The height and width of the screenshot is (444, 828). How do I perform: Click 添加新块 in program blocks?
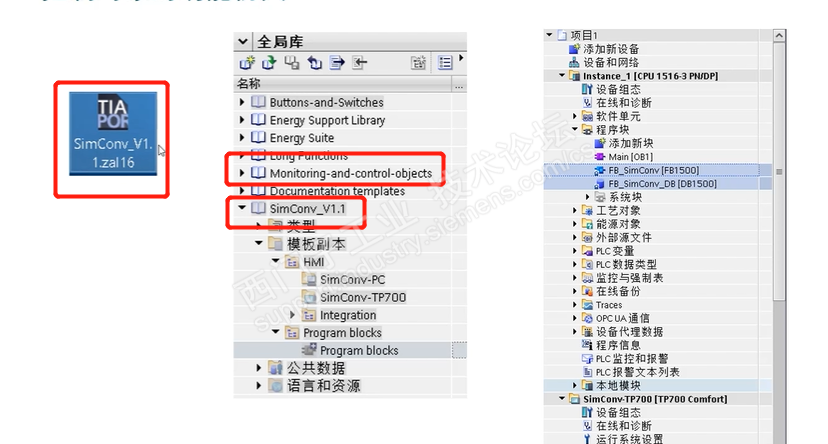(631, 143)
